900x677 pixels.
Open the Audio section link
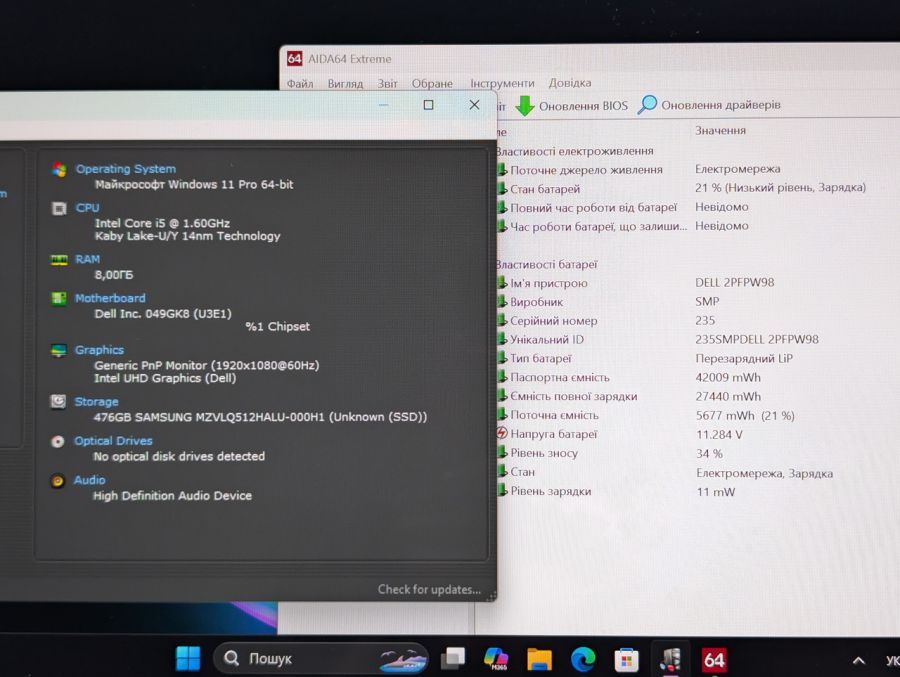coord(90,479)
